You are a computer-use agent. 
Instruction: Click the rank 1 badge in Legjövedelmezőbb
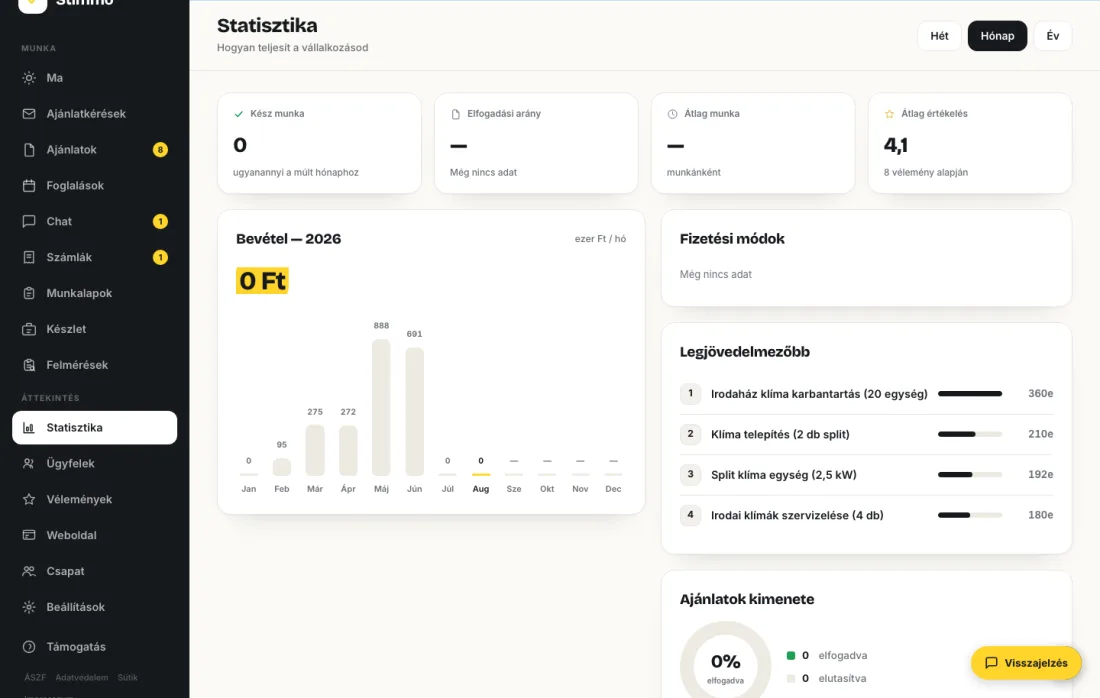tap(690, 394)
